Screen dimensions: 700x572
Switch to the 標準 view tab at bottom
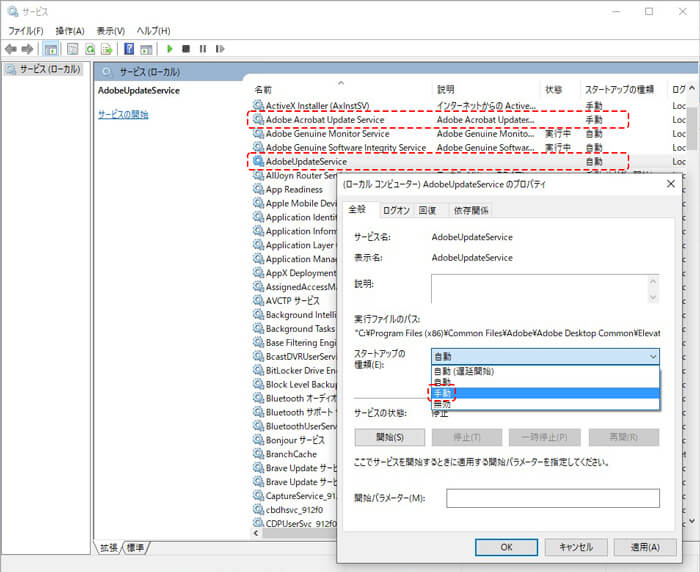136,547
